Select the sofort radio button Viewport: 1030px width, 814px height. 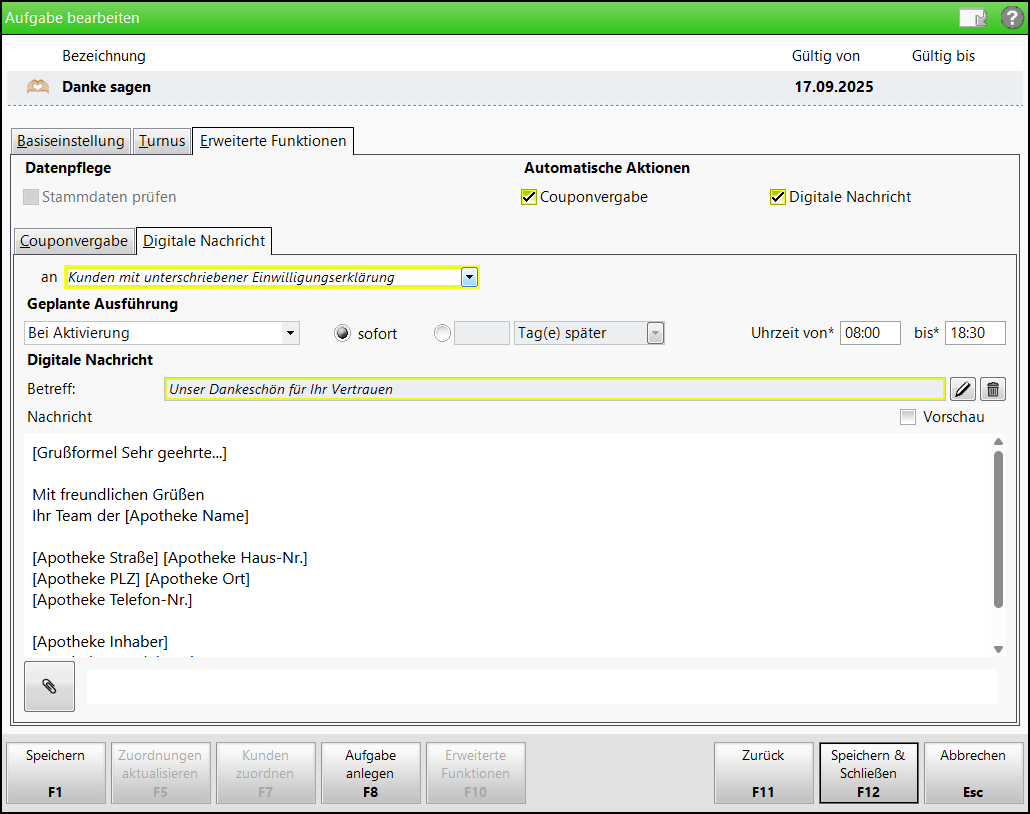342,334
